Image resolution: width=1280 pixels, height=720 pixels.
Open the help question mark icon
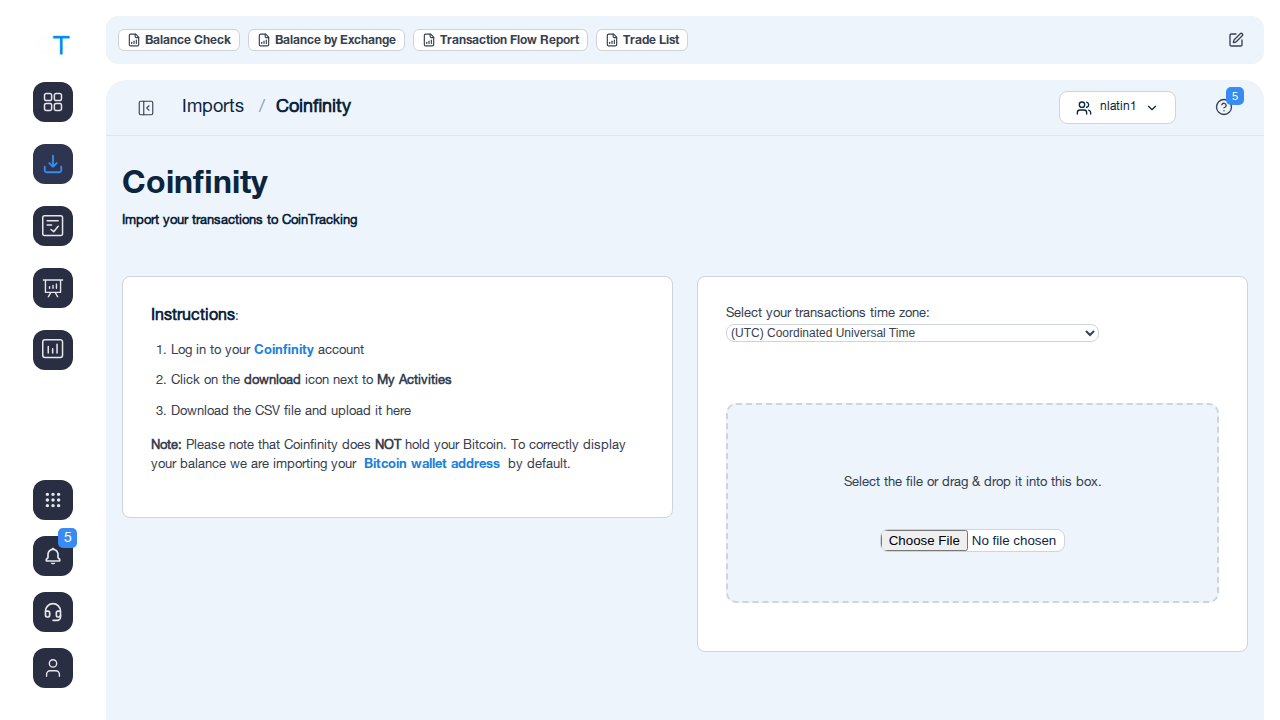pos(1224,107)
